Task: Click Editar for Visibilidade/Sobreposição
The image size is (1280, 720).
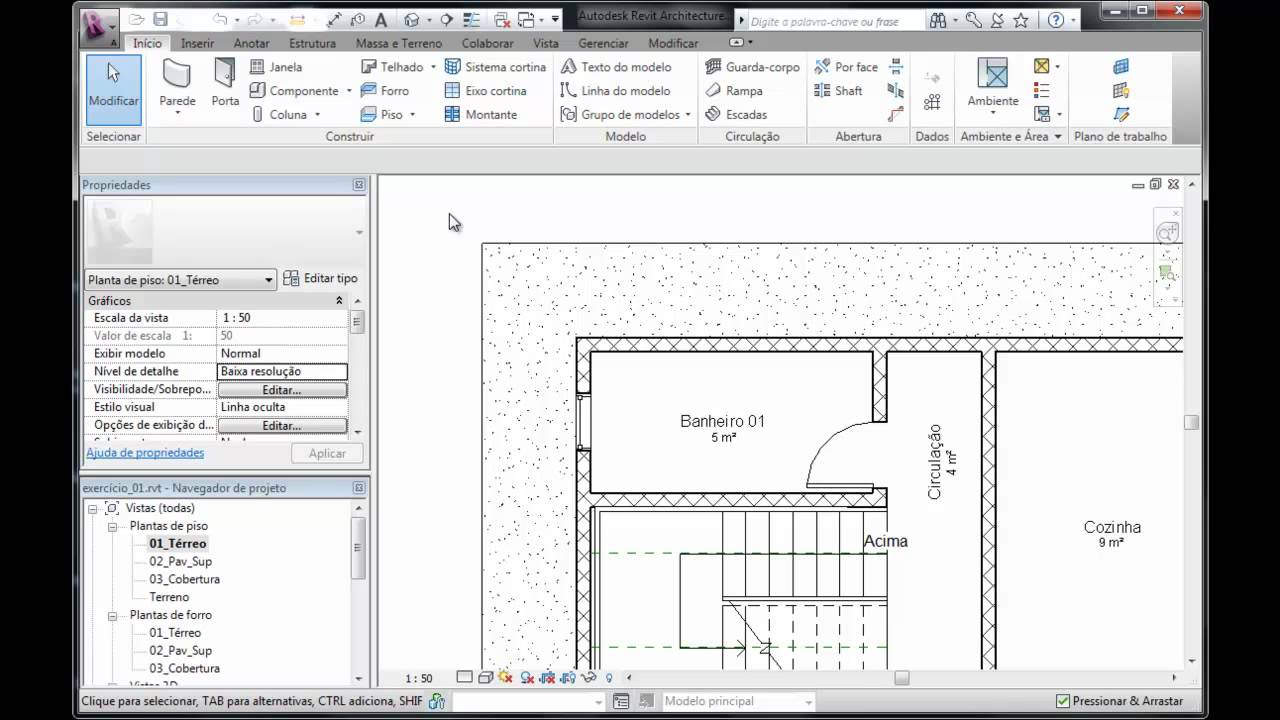Action: (x=282, y=390)
